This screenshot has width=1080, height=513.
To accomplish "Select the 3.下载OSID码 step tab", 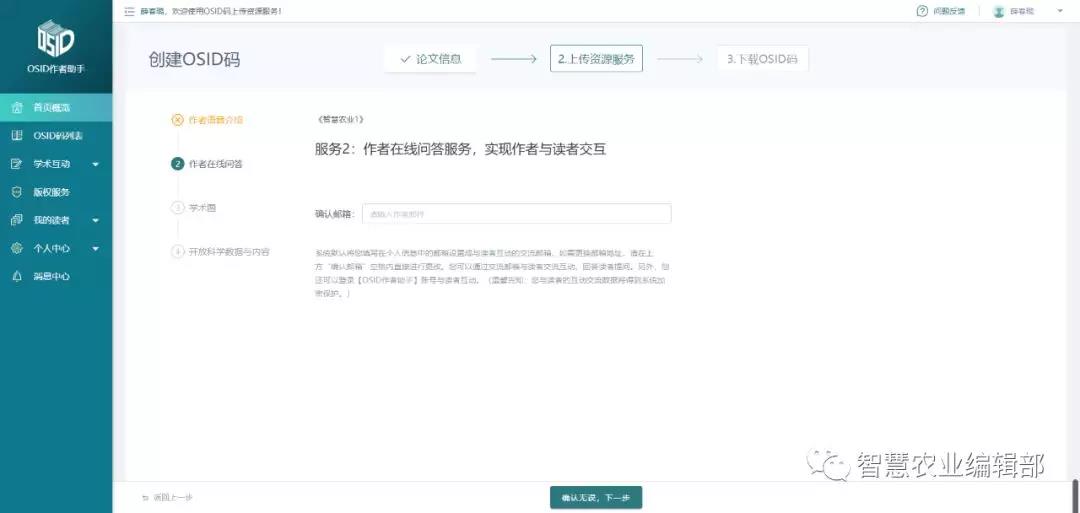I will click(x=762, y=59).
